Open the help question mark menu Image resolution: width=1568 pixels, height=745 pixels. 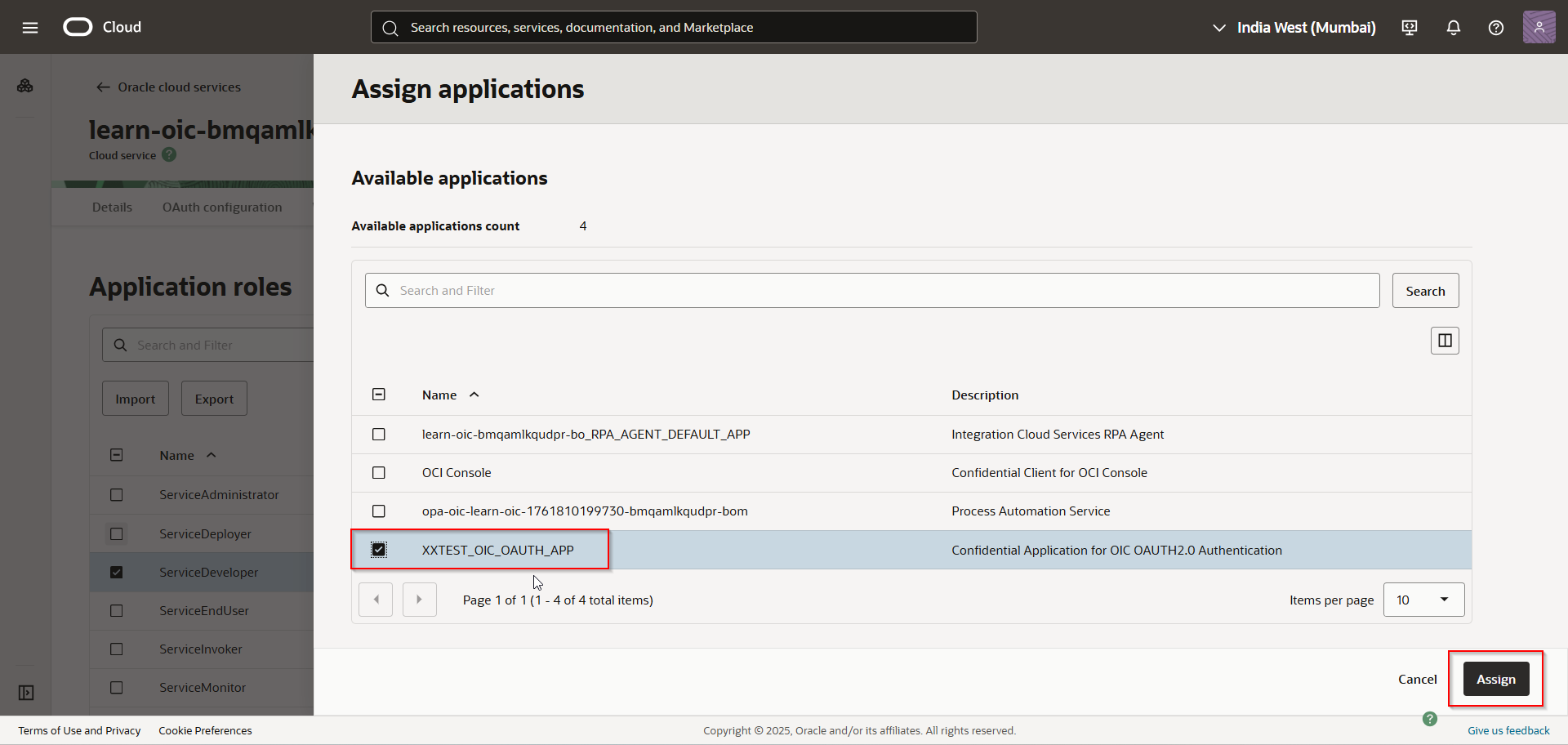point(1496,28)
